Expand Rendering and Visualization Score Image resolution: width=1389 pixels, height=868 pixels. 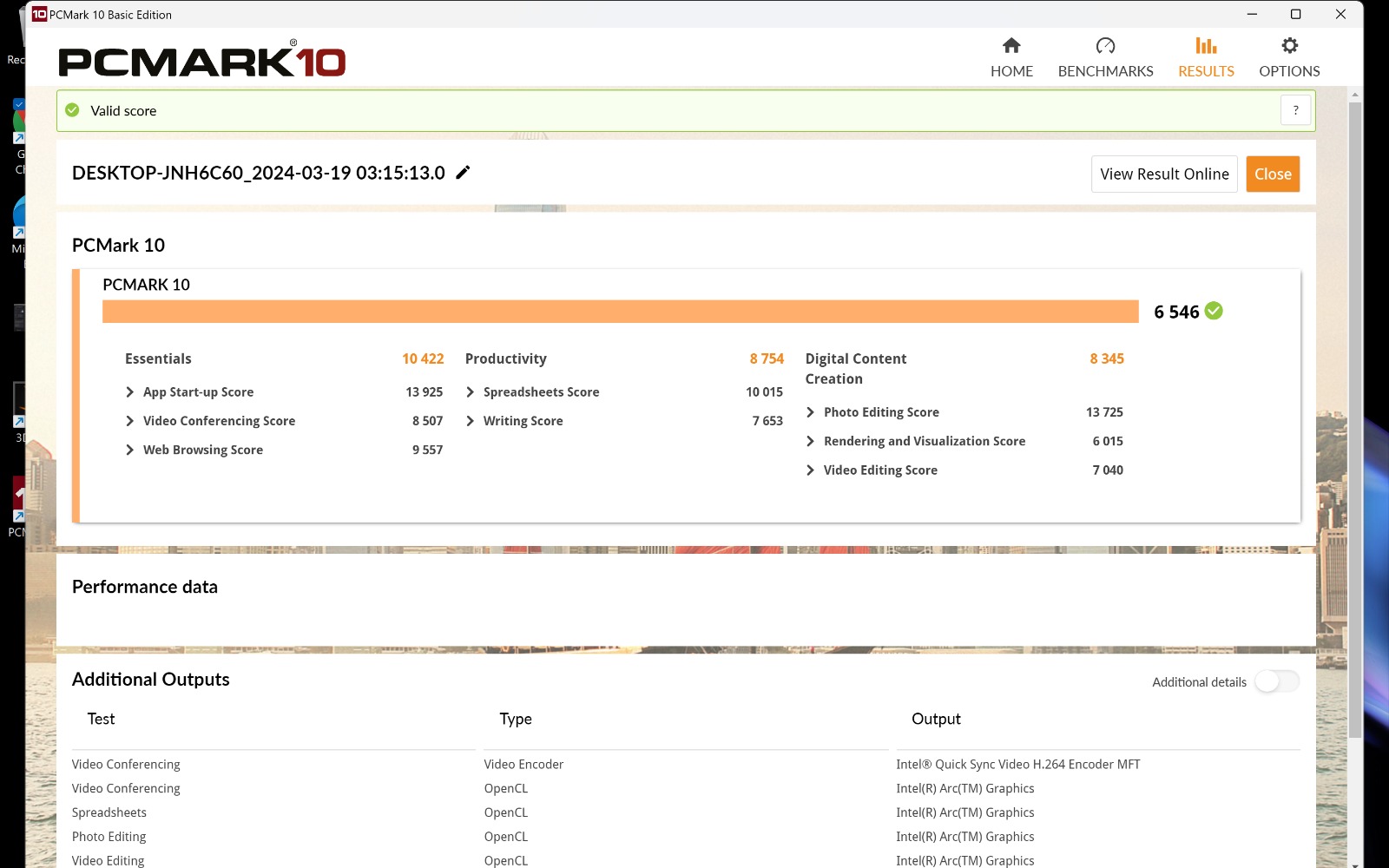click(811, 441)
